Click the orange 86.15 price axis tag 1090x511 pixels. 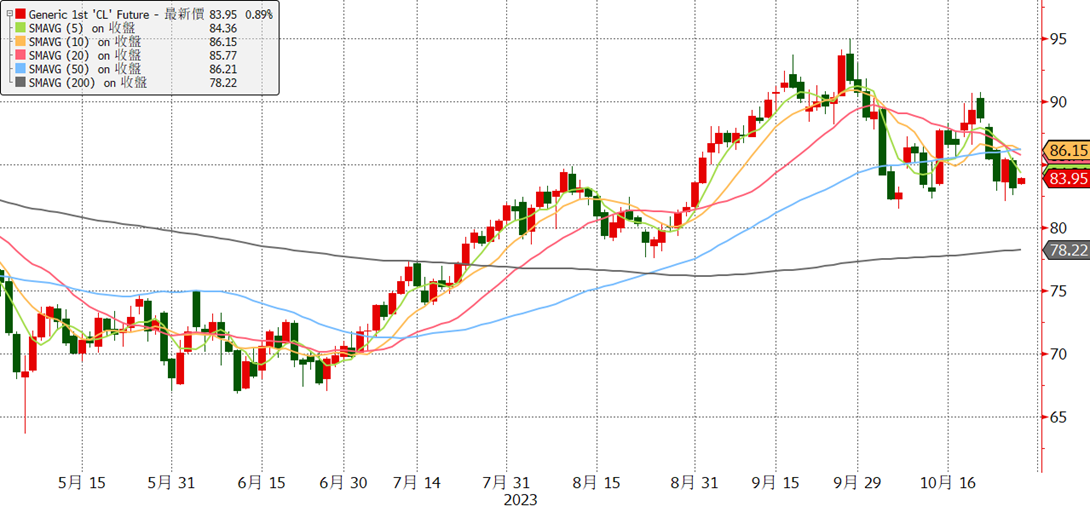click(x=1066, y=150)
